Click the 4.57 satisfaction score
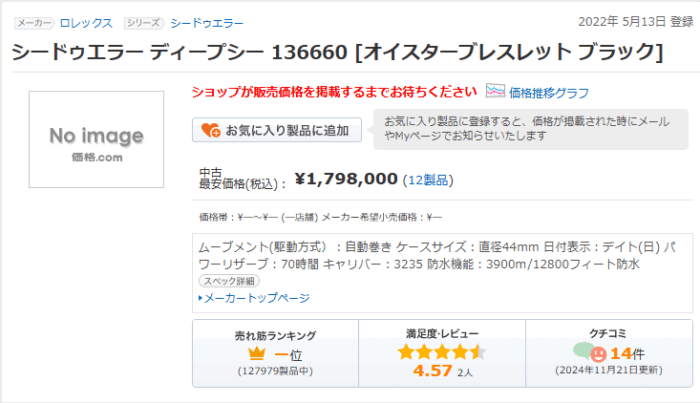This screenshot has width=700, height=403. 433,371
